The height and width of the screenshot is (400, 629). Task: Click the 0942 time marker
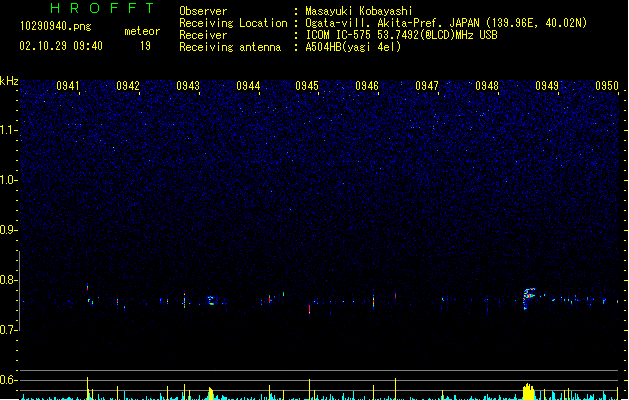click(x=128, y=86)
